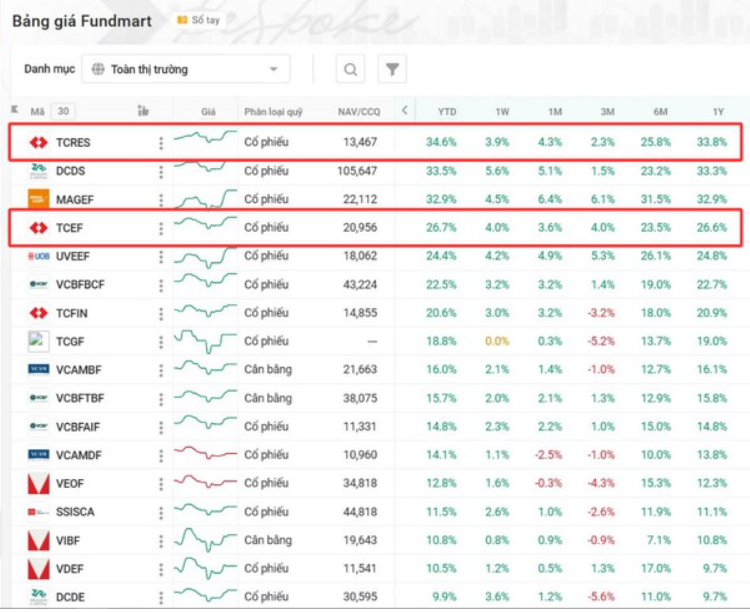750x613 pixels.
Task: Click DCDE 3M value -5.6%
Action: coord(601,597)
